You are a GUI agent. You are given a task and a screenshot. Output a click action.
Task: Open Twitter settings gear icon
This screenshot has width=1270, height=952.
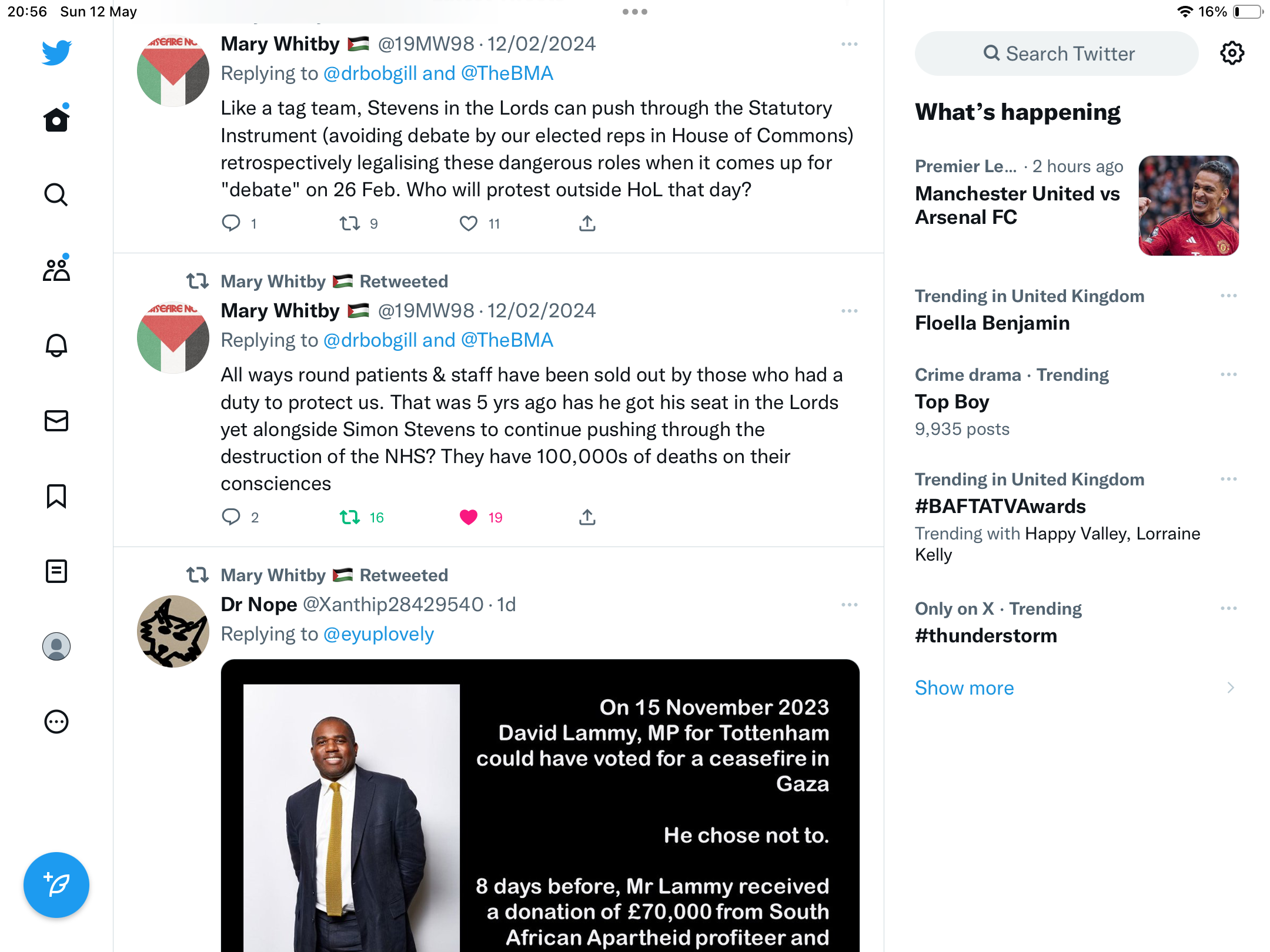point(1232,53)
